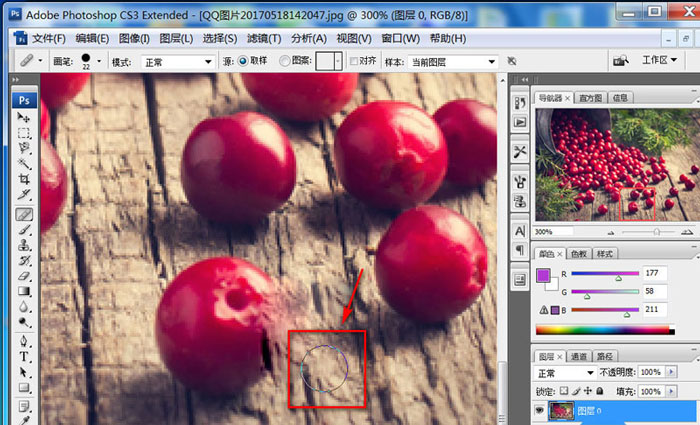Screen dimensions: 700x425
Task: Toggle ignore adjustment layers icon beside 样本
Action: pos(512,61)
